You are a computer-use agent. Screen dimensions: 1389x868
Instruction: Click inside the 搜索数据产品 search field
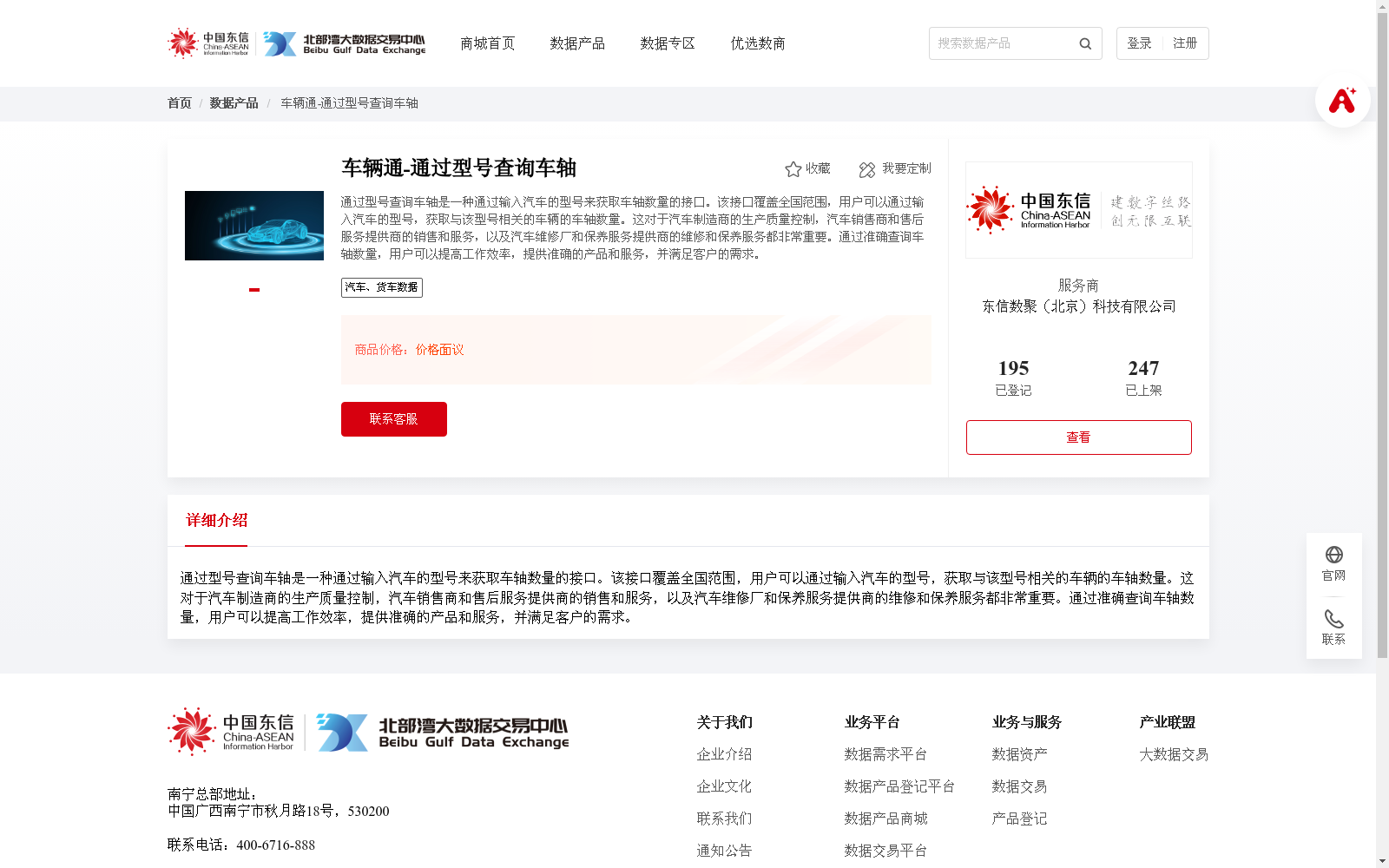click(998, 43)
